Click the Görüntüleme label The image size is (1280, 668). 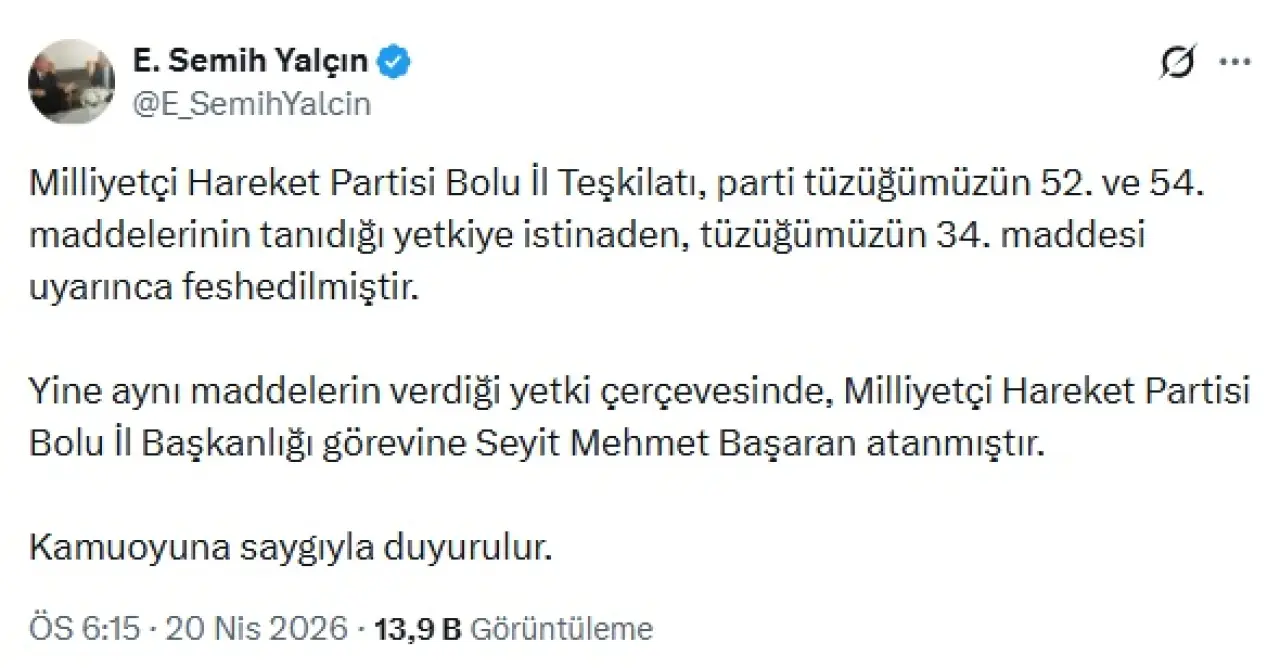[561, 629]
